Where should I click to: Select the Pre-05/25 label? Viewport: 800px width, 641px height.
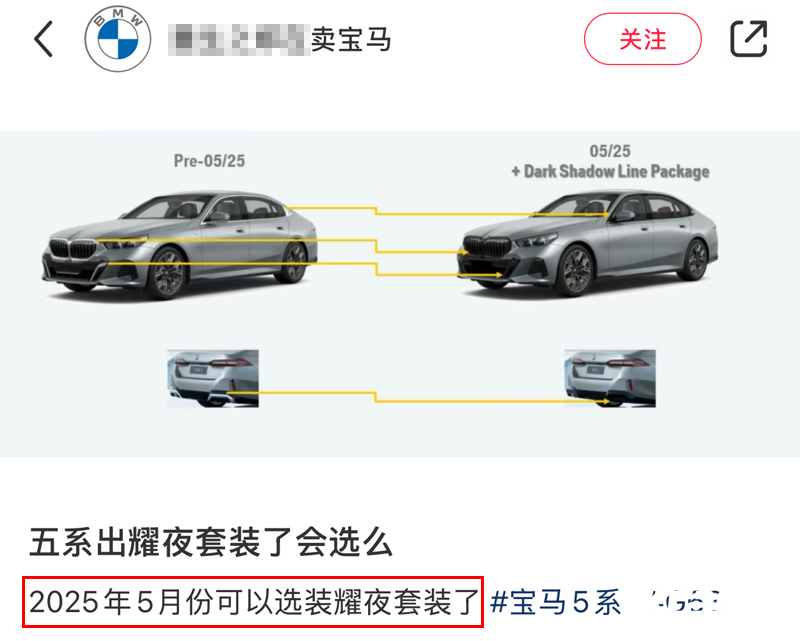[x=209, y=161]
